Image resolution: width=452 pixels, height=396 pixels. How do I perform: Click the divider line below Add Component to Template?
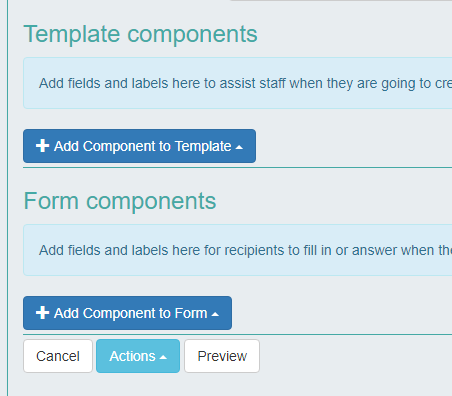(237, 167)
